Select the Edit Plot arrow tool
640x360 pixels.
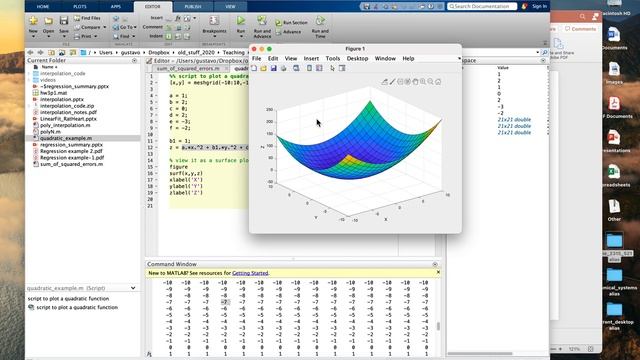[x=332, y=68]
